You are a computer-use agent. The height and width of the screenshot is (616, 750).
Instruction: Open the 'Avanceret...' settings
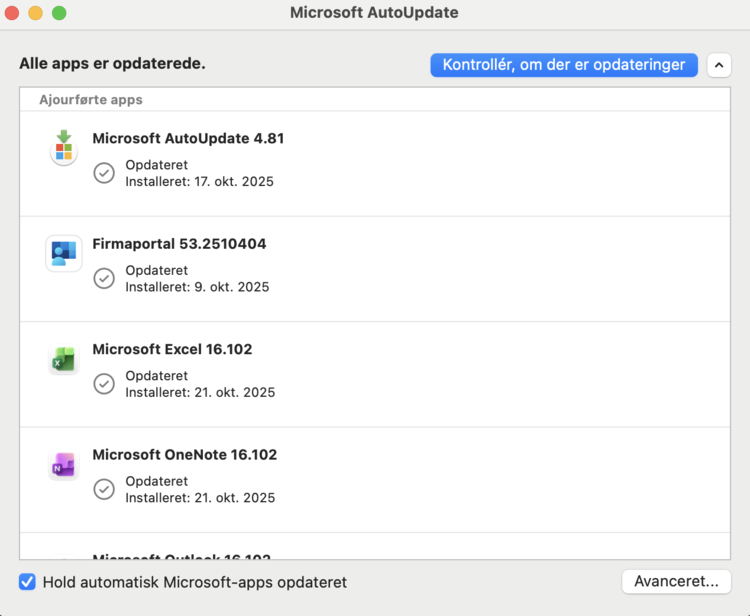pos(676,581)
